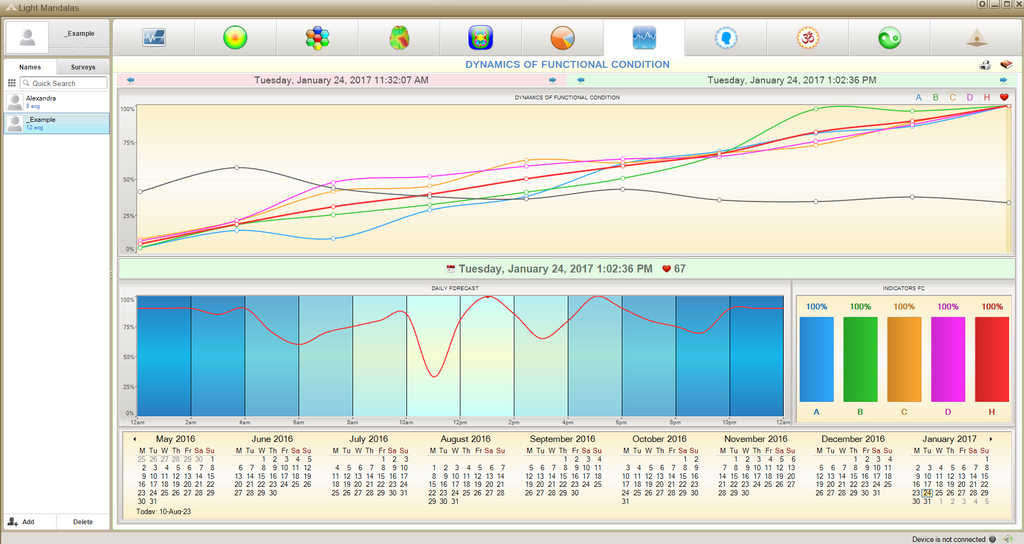Click the blue indicator bar A
Screen dimensions: 1024x544
[816, 359]
